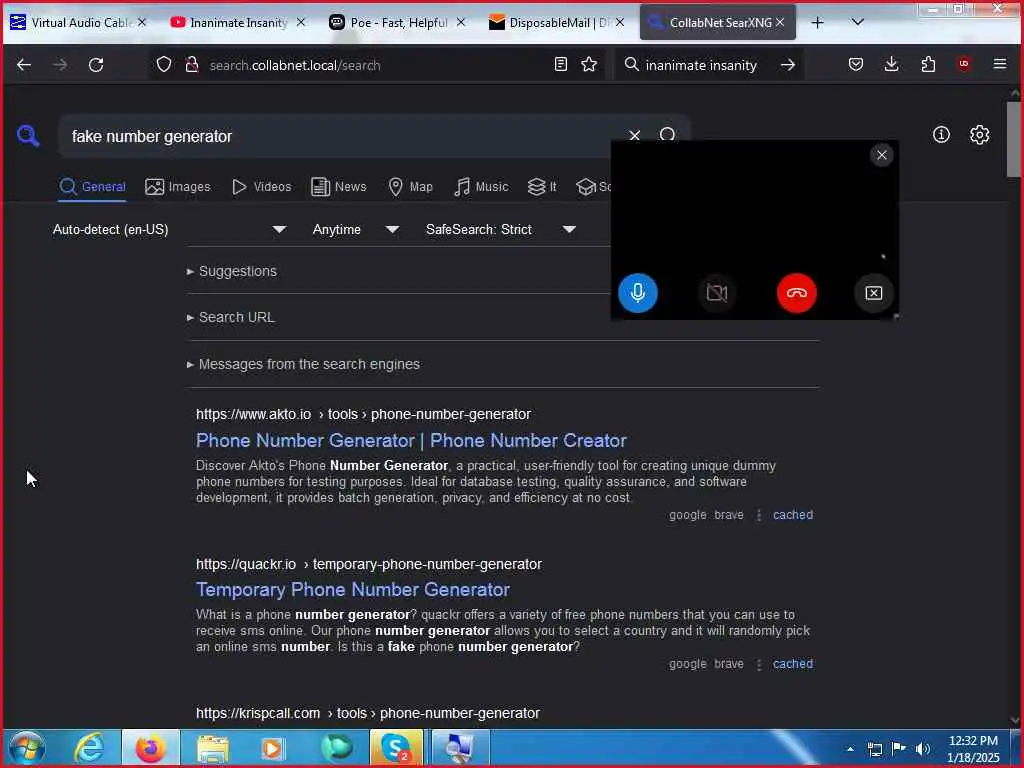Switch to Virtual Audio Cable tab
The image size is (1024, 768).
[78, 22]
